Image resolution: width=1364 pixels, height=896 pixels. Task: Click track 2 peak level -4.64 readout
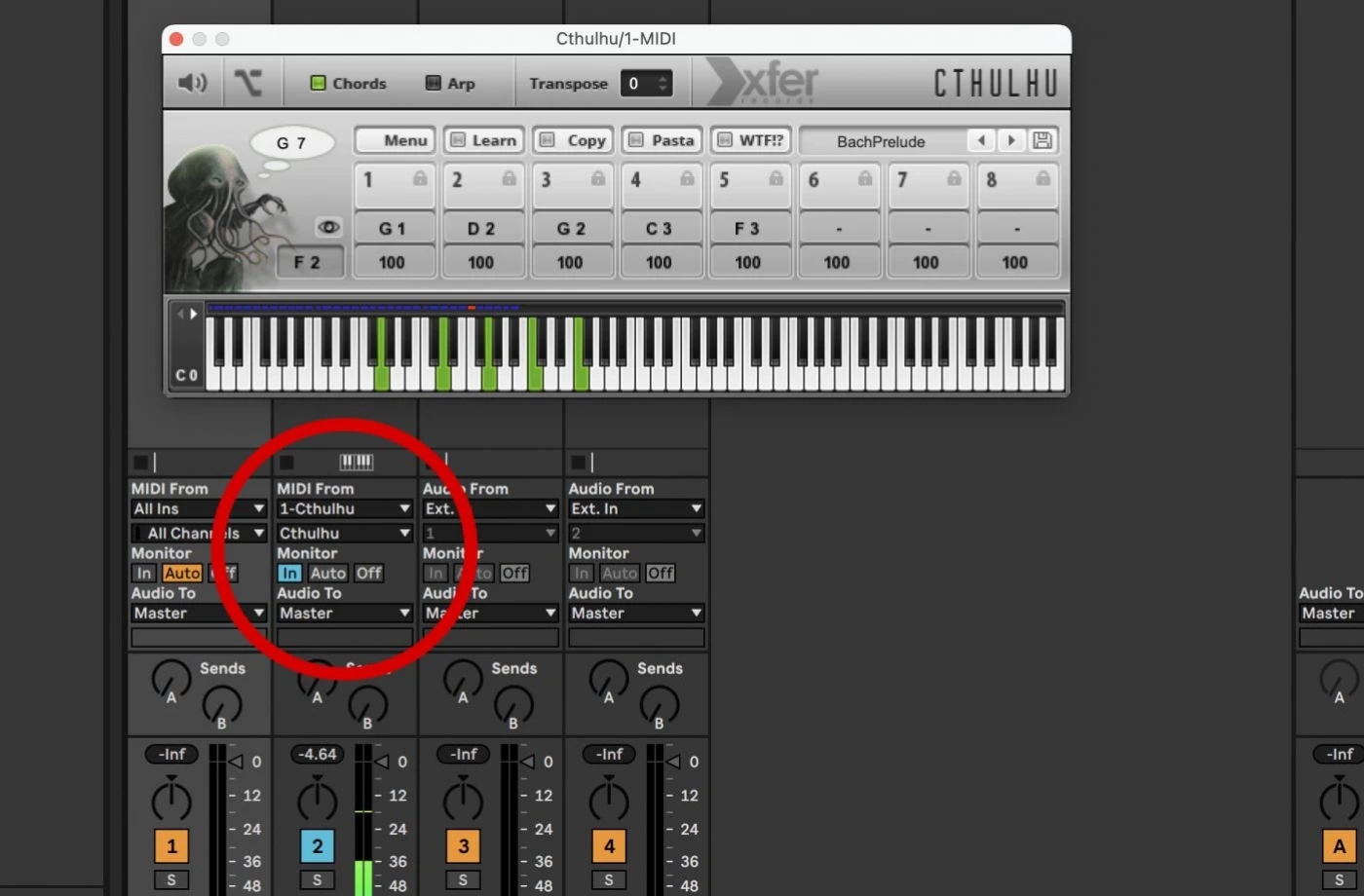[x=318, y=754]
